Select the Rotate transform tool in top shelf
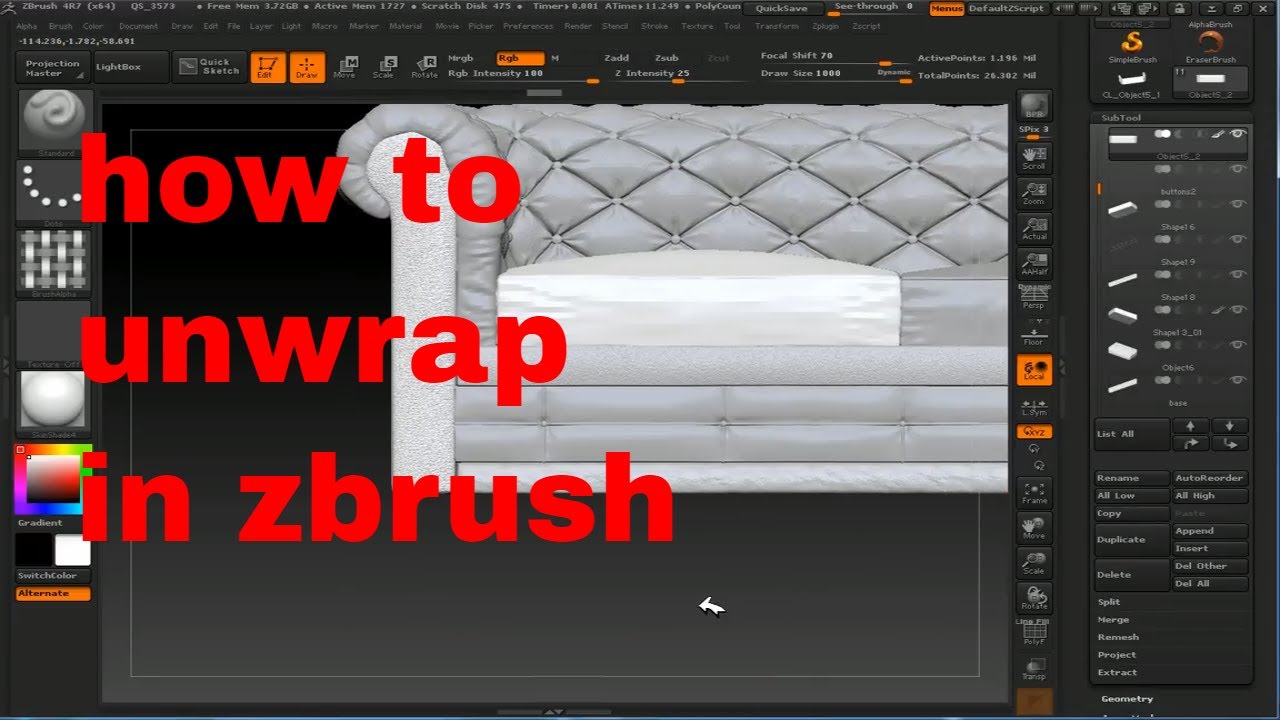This screenshot has width=1280, height=720. point(425,67)
